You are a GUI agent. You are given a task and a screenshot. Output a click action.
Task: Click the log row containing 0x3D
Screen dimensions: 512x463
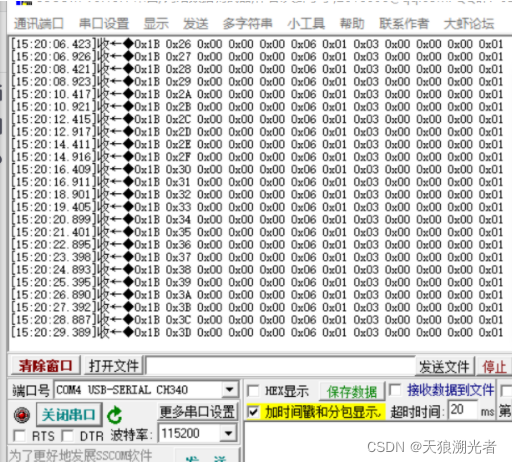coord(257,333)
